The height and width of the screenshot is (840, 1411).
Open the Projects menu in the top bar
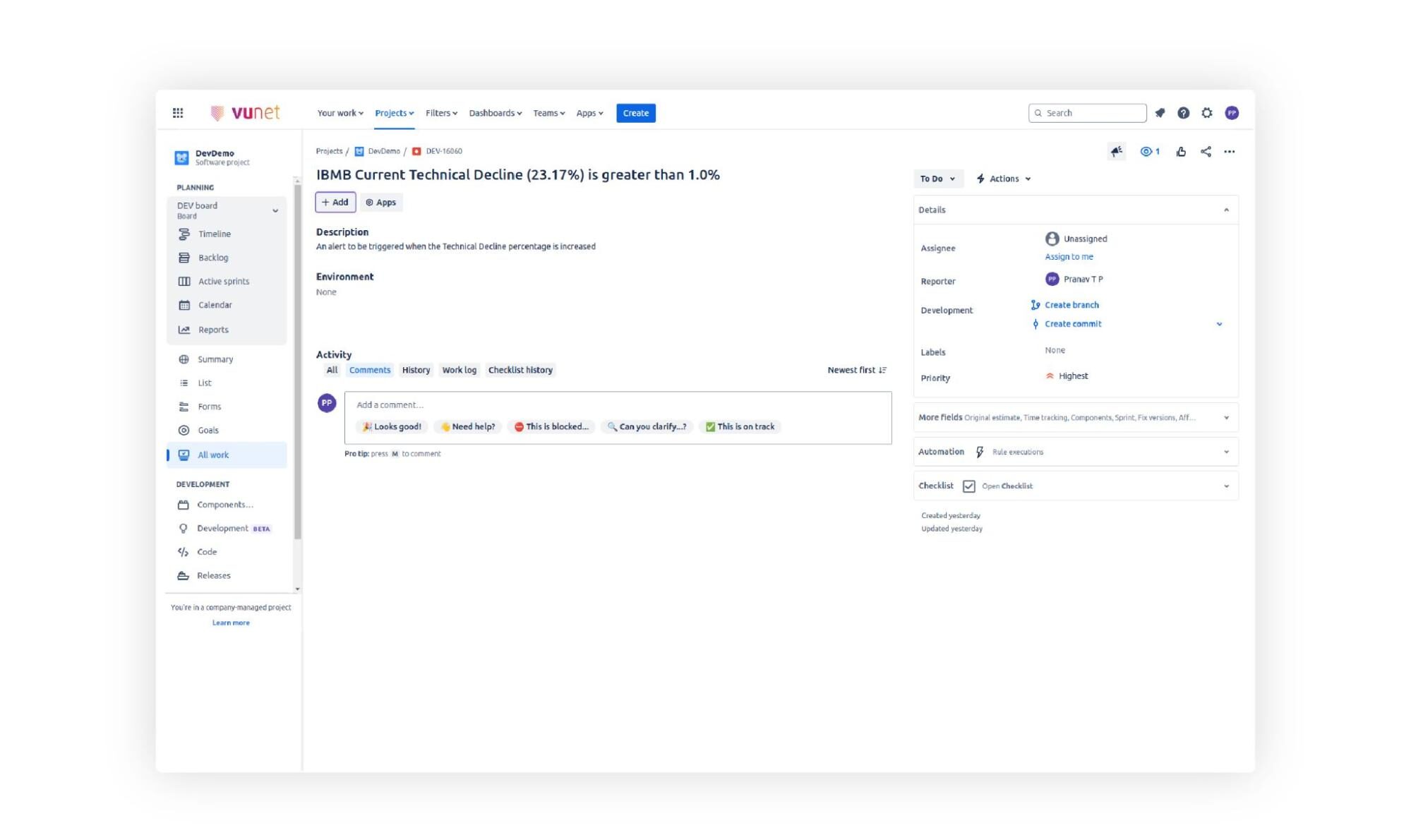[394, 113]
